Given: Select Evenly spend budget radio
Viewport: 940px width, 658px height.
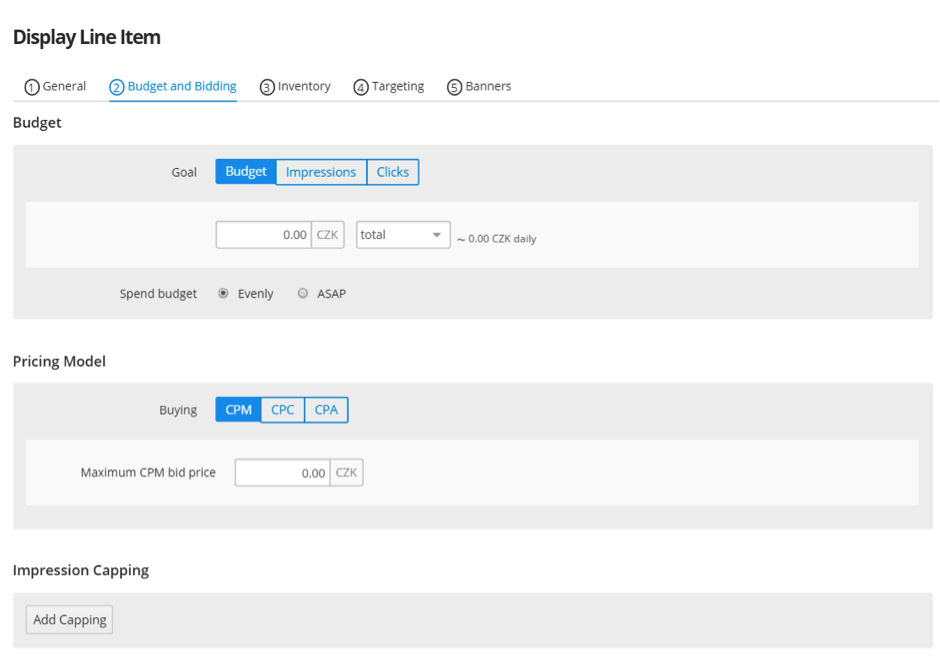Looking at the screenshot, I should pyautogui.click(x=224, y=293).
